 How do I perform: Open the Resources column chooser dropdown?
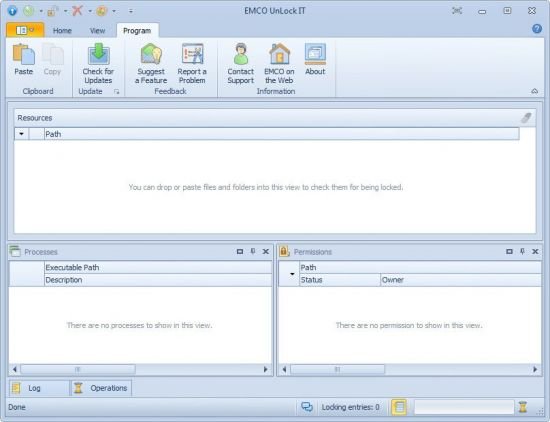click(21, 134)
